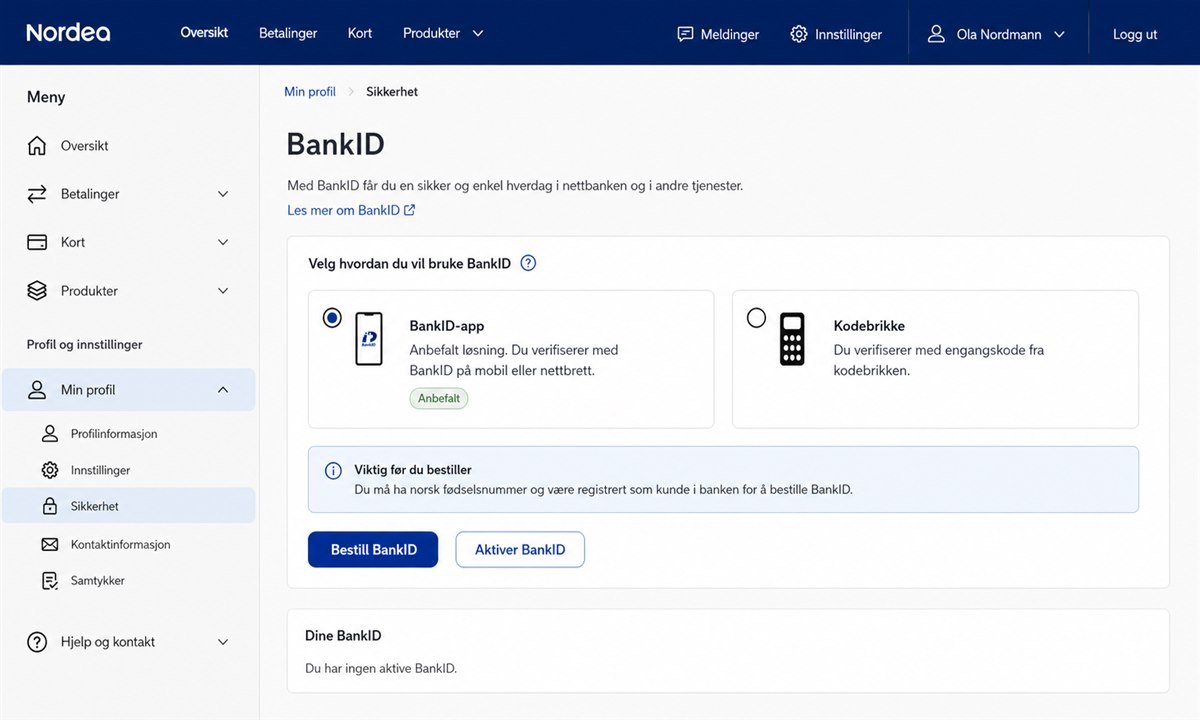Select the Kodebrikke radio button
This screenshot has width=1200, height=720.
click(756, 318)
